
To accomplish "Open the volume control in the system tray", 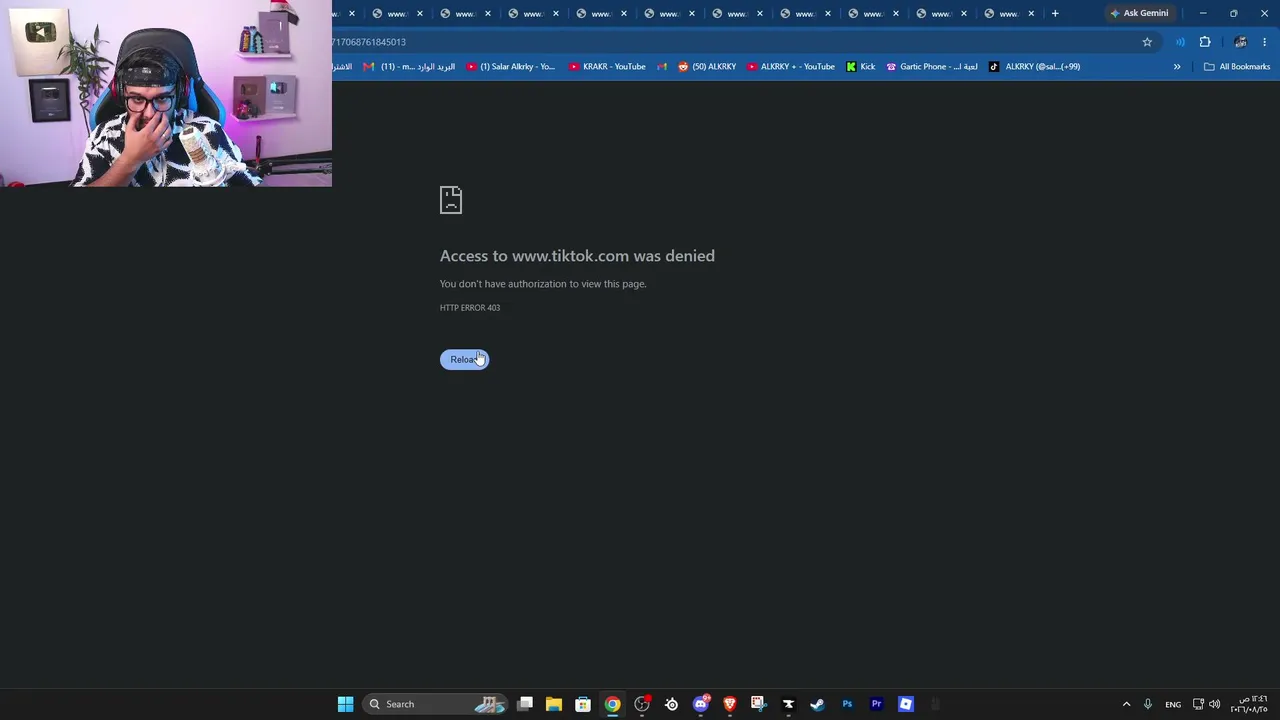I will 1215,704.
